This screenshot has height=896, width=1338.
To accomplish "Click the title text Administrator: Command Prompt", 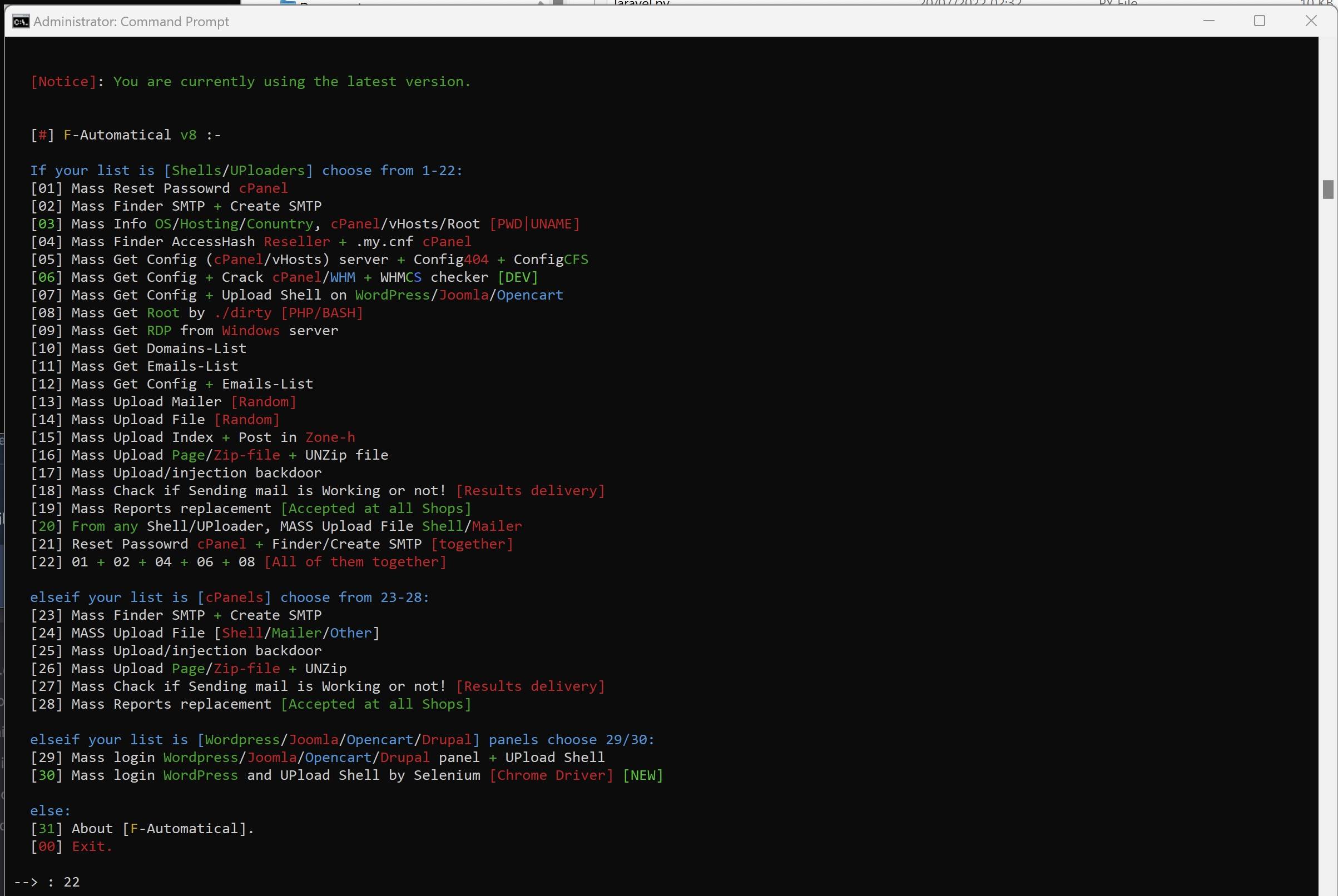I will point(131,22).
